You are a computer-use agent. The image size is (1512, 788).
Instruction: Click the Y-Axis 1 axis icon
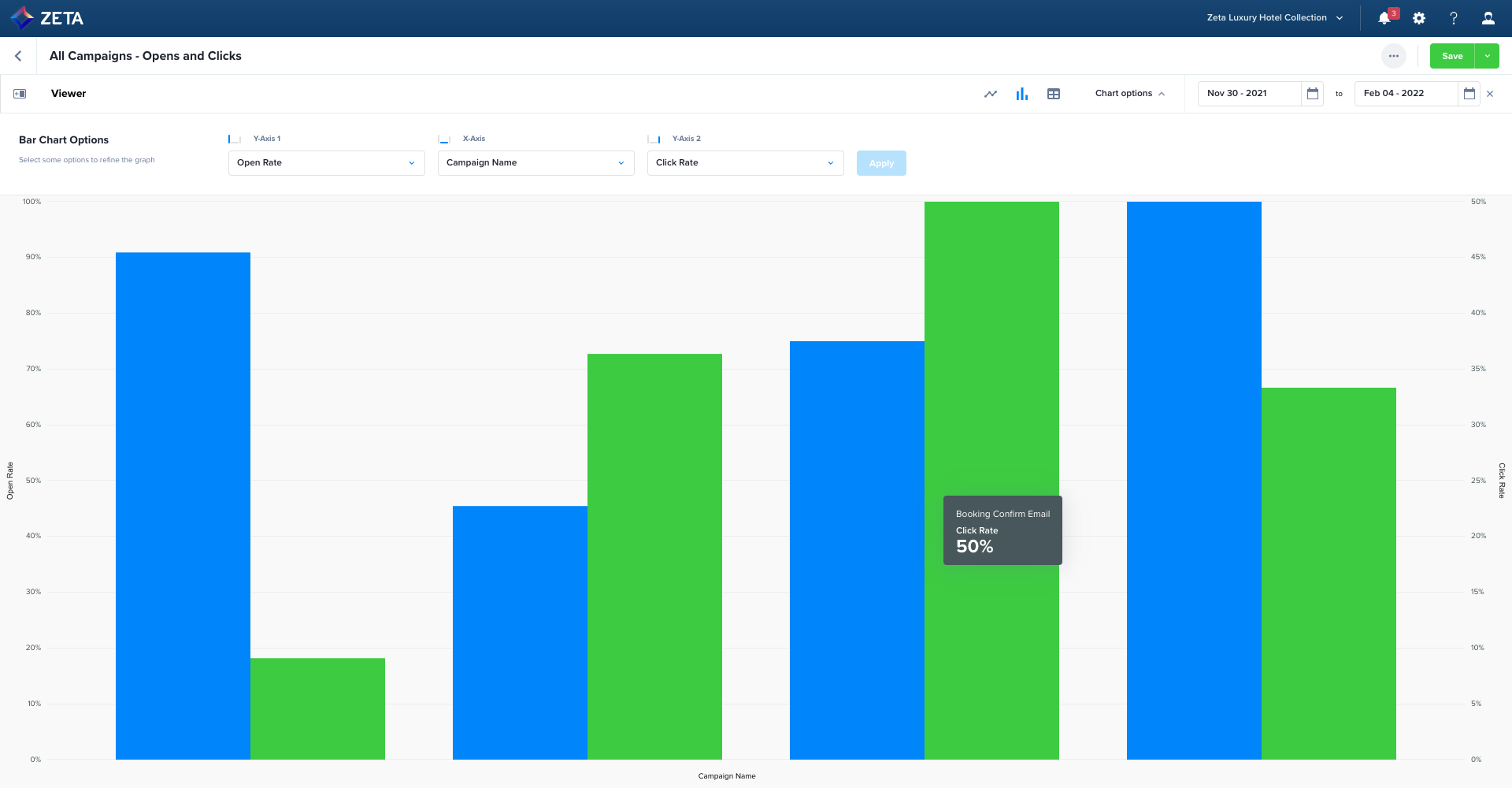(x=235, y=139)
